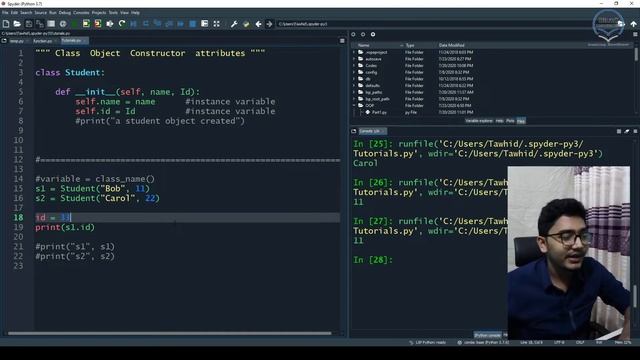Image resolution: width=640 pixels, height=360 pixels.
Task: Click LSP Python status in status bar
Action: coord(427,342)
